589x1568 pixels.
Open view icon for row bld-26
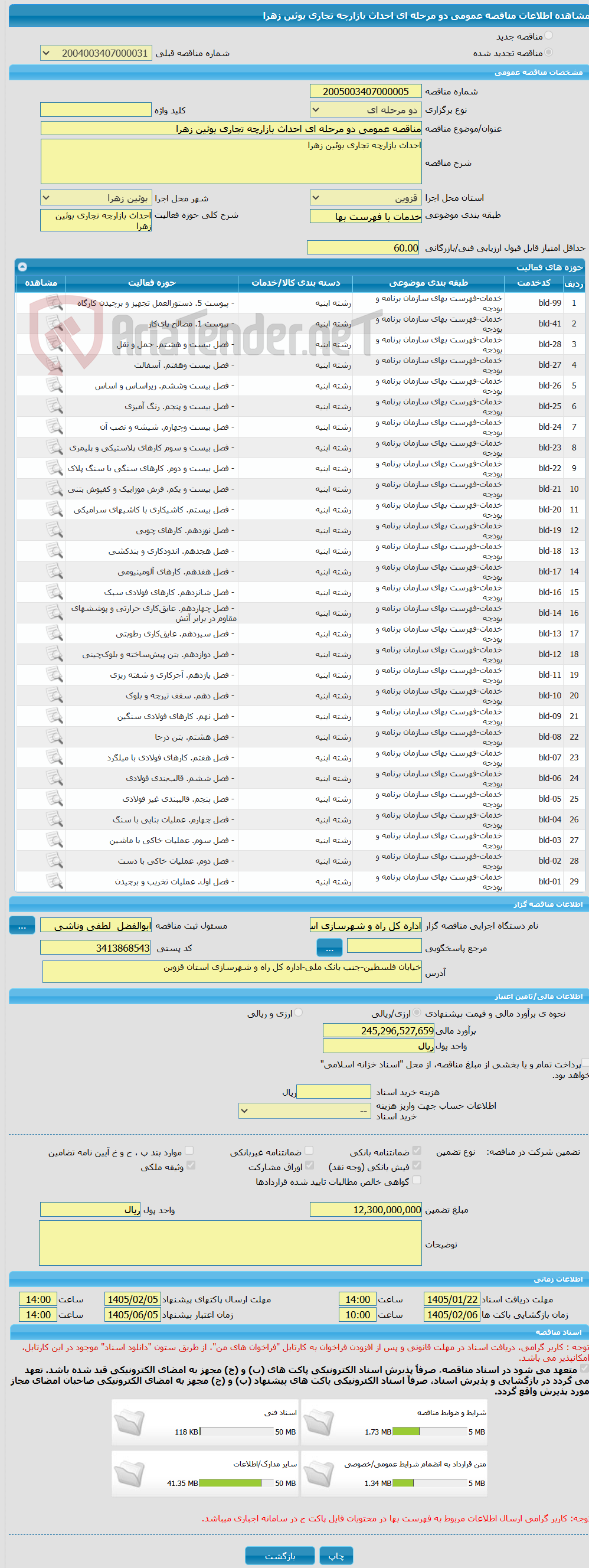tap(55, 386)
